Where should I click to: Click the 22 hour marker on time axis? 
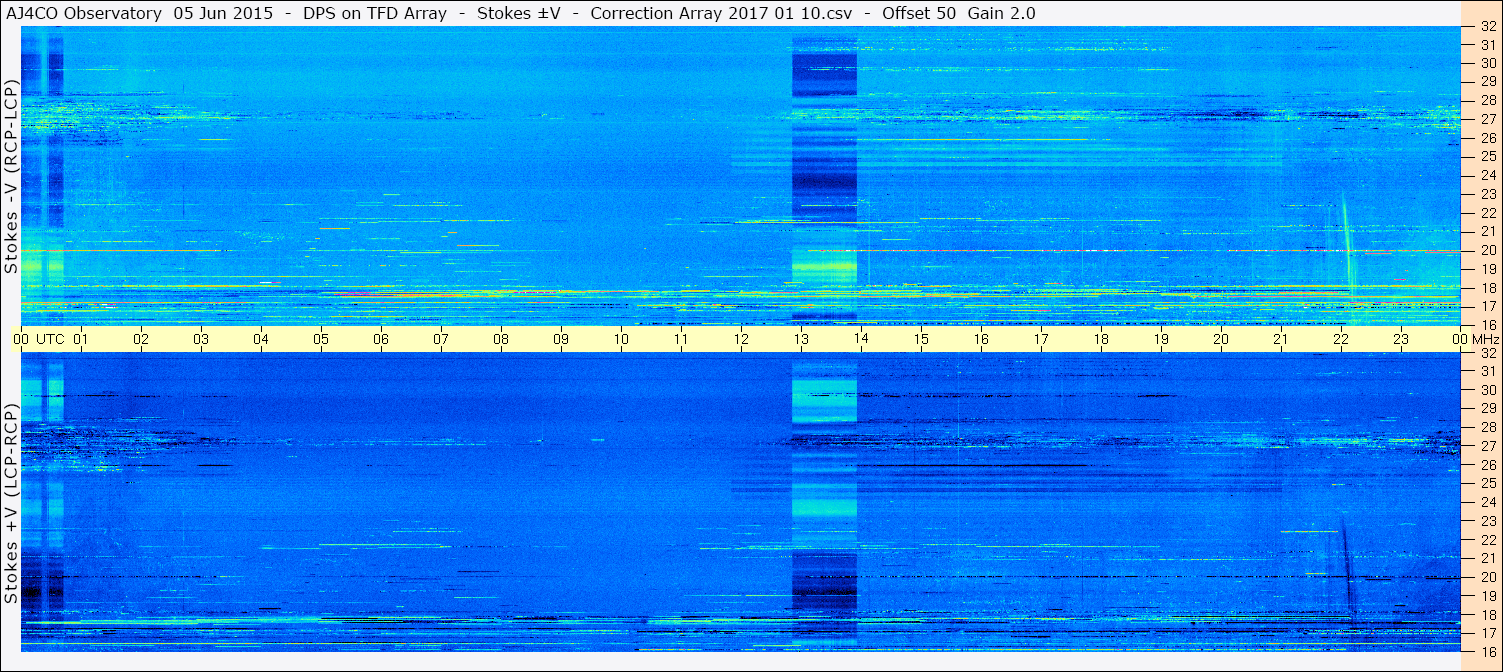[1341, 339]
